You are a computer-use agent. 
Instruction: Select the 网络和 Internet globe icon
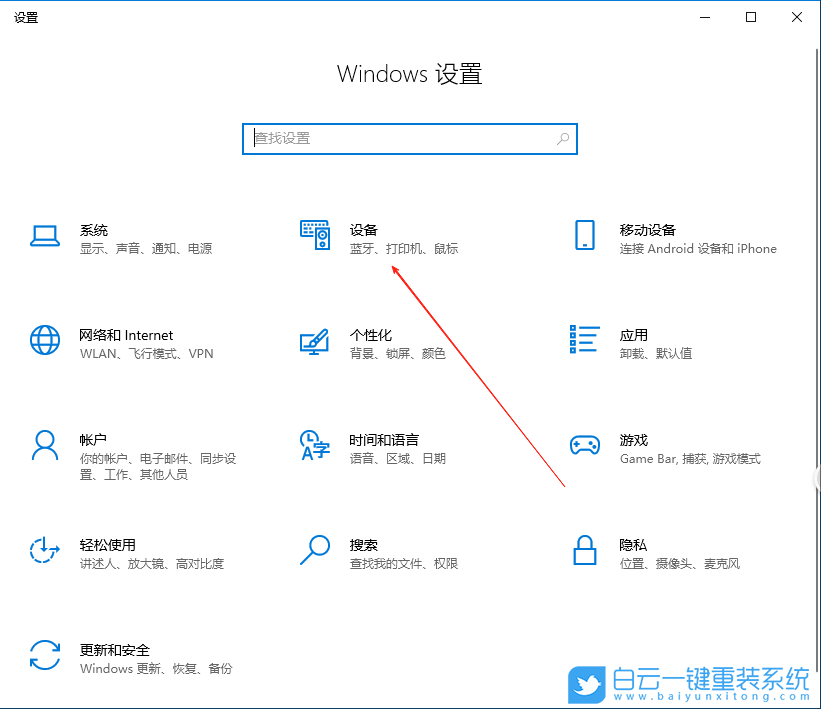(x=44, y=341)
